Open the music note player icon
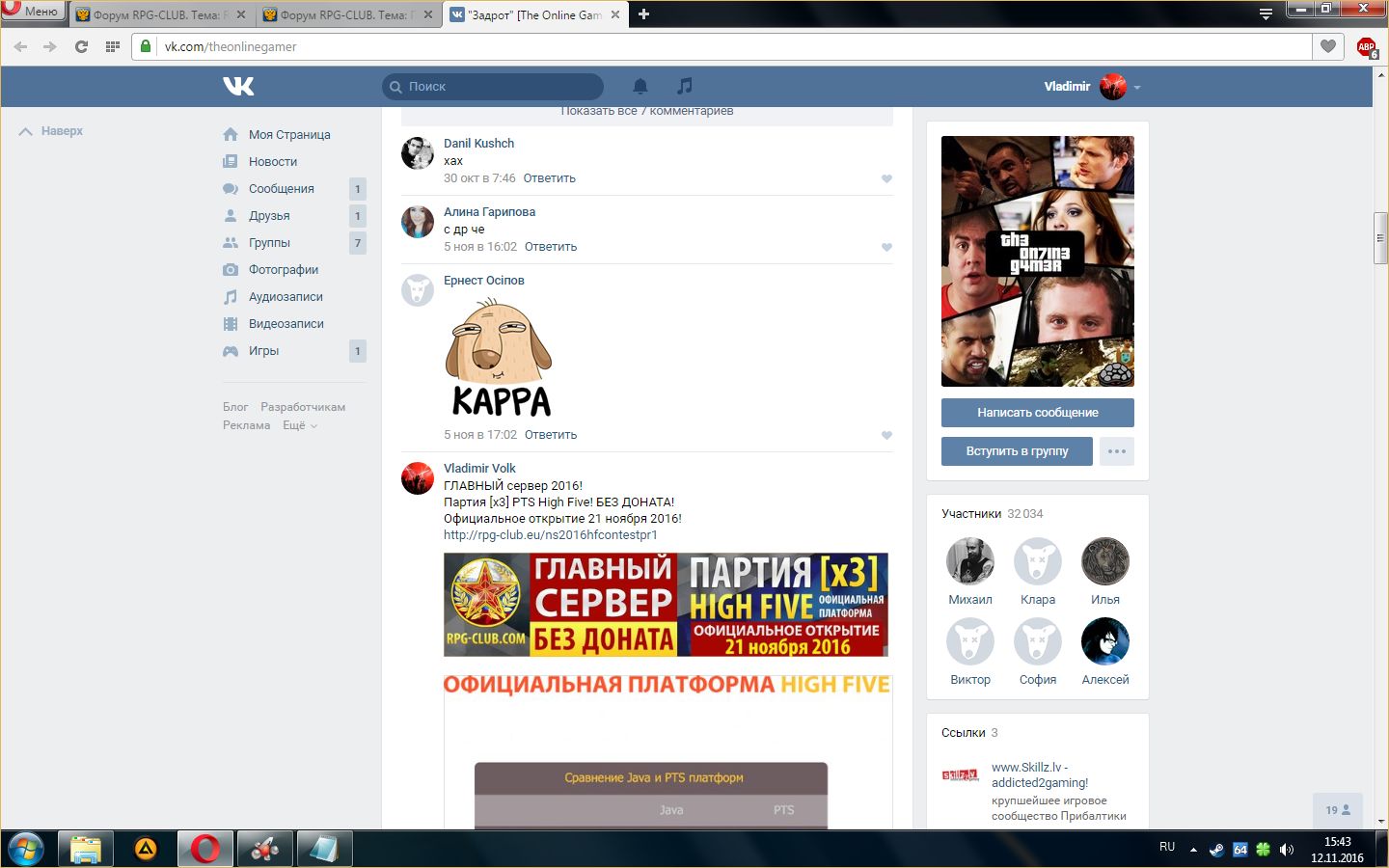 pos(684,86)
